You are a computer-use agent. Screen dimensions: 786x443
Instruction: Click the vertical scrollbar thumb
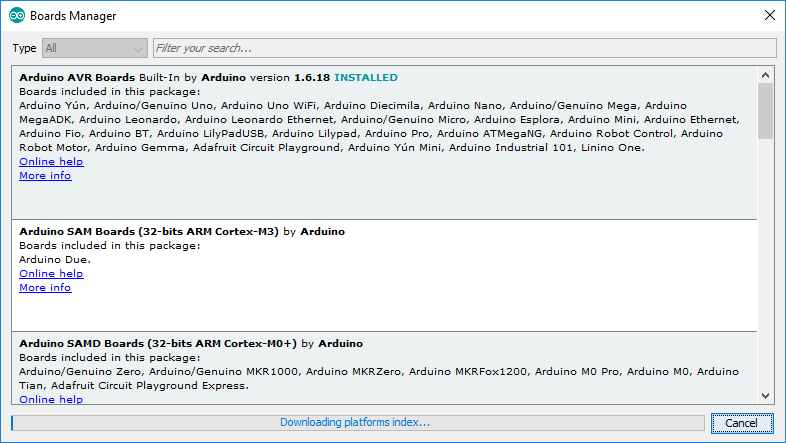(765, 111)
